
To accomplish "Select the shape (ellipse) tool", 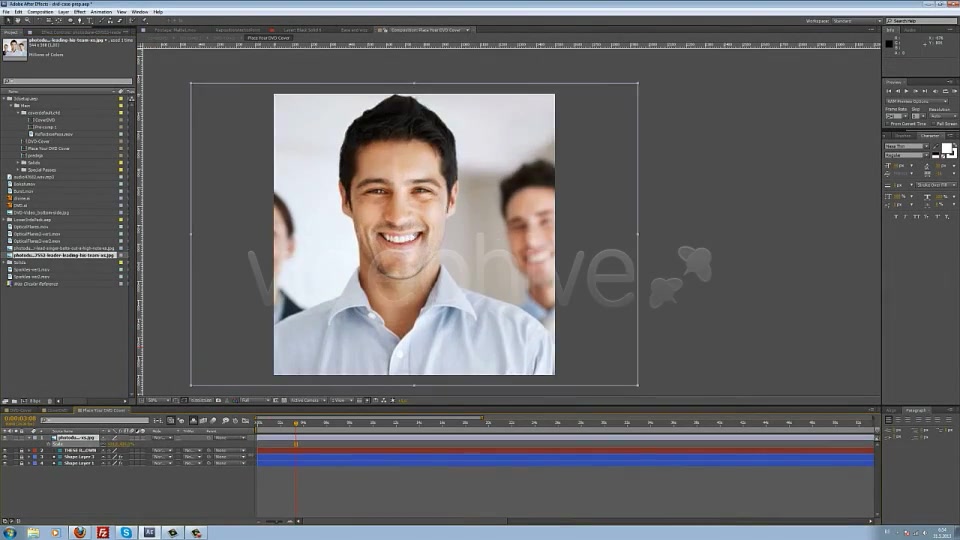I will pyautogui.click(x=70, y=20).
